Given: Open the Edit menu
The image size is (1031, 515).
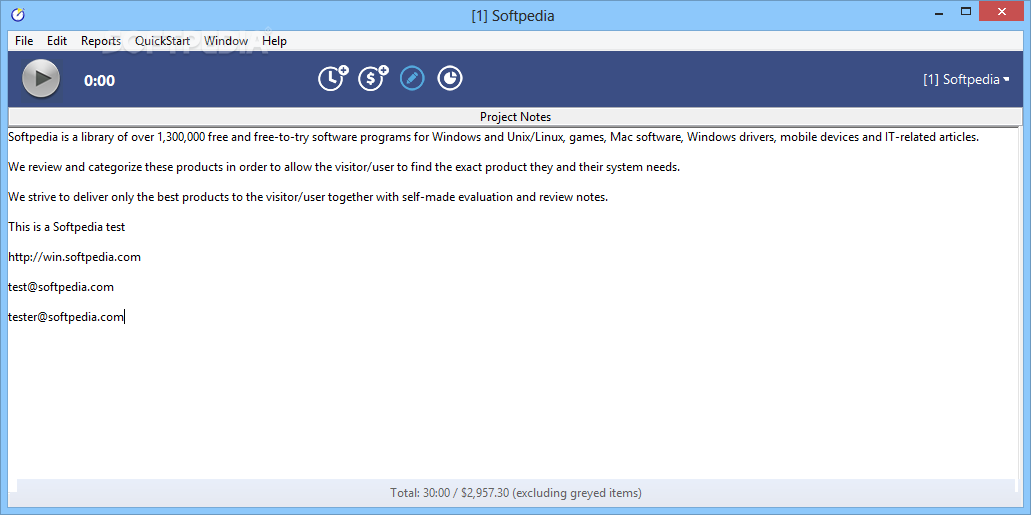Looking at the screenshot, I should point(57,41).
